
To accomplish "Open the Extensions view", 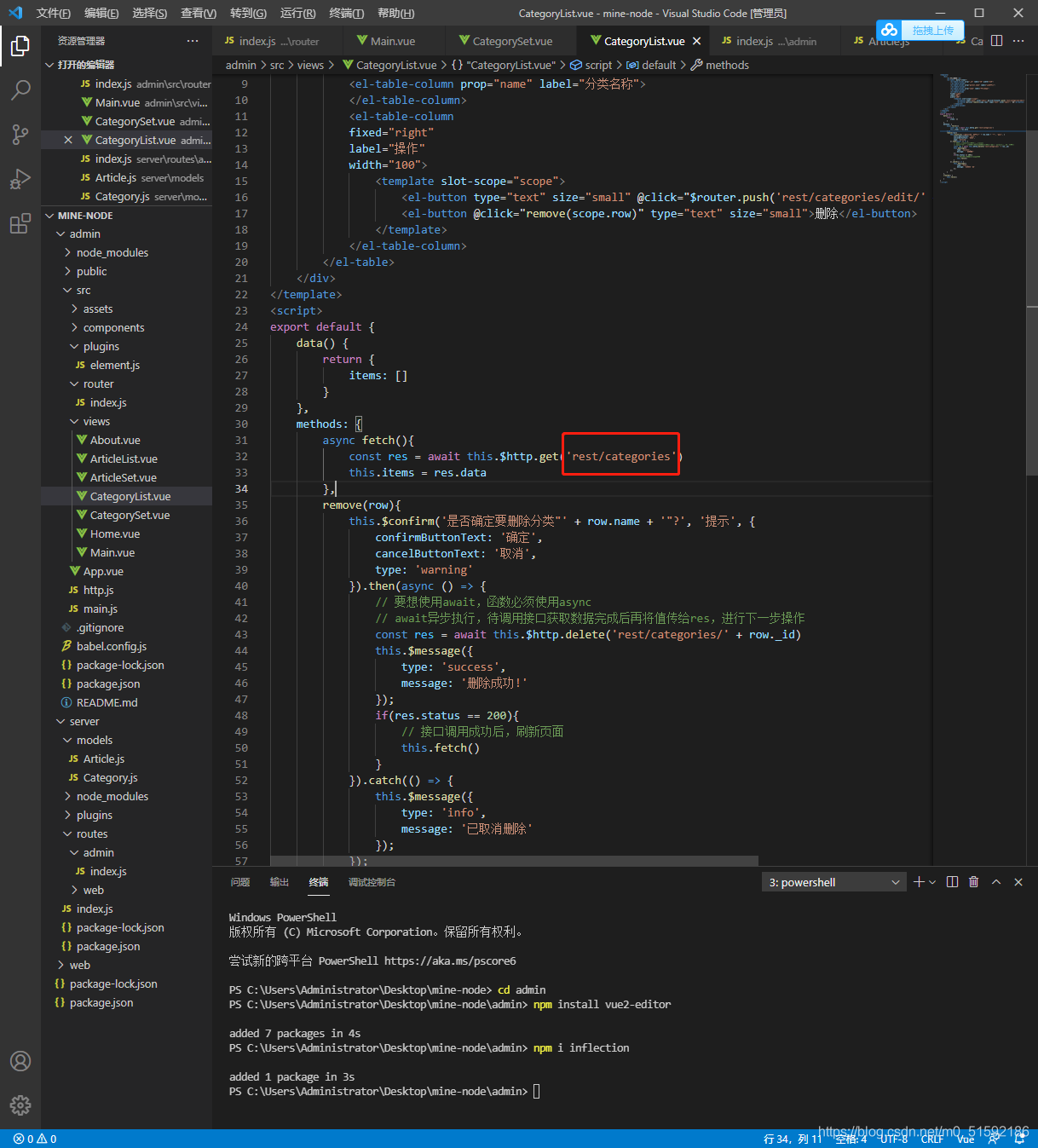I will tap(20, 224).
